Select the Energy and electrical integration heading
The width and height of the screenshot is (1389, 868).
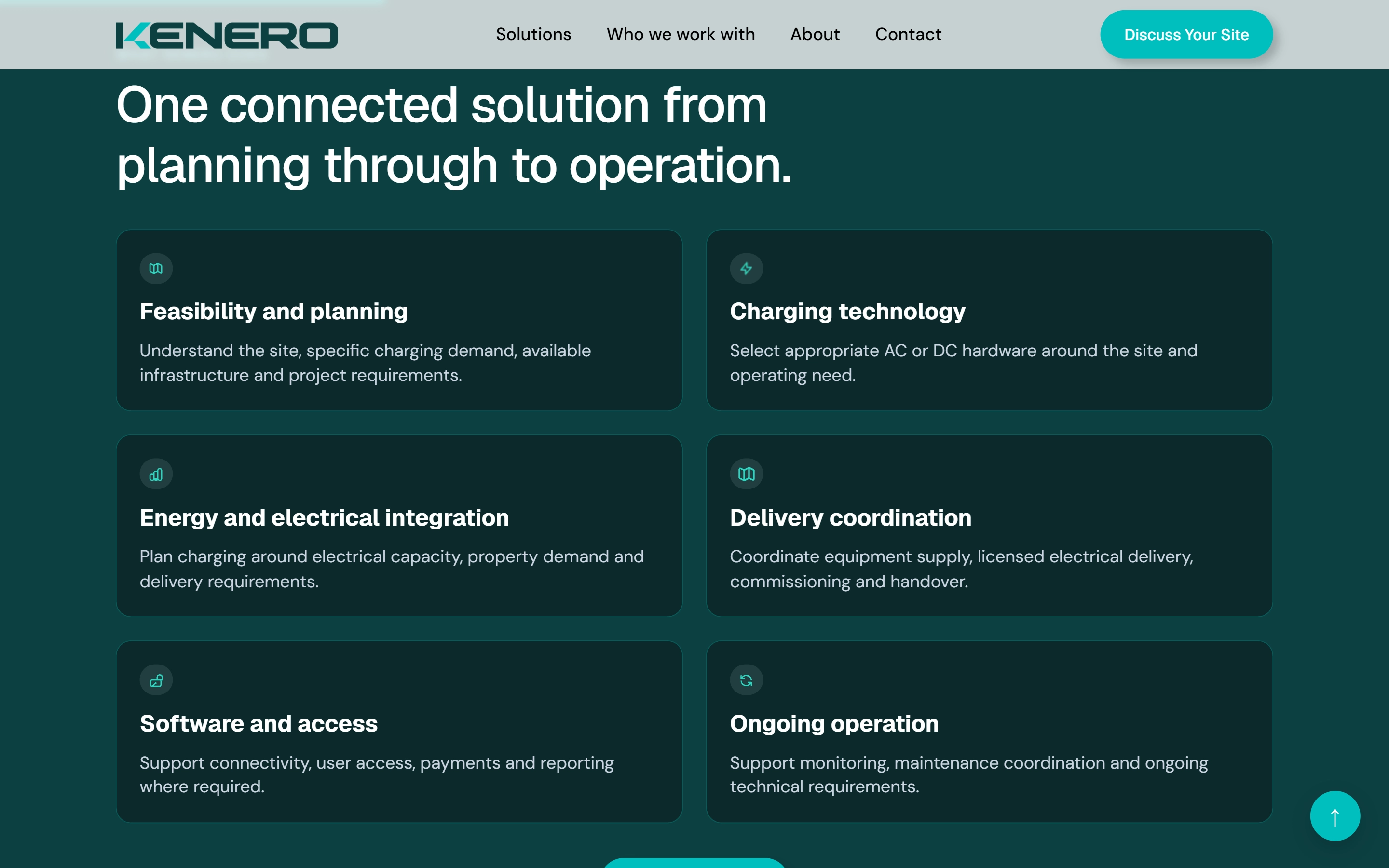[324, 518]
